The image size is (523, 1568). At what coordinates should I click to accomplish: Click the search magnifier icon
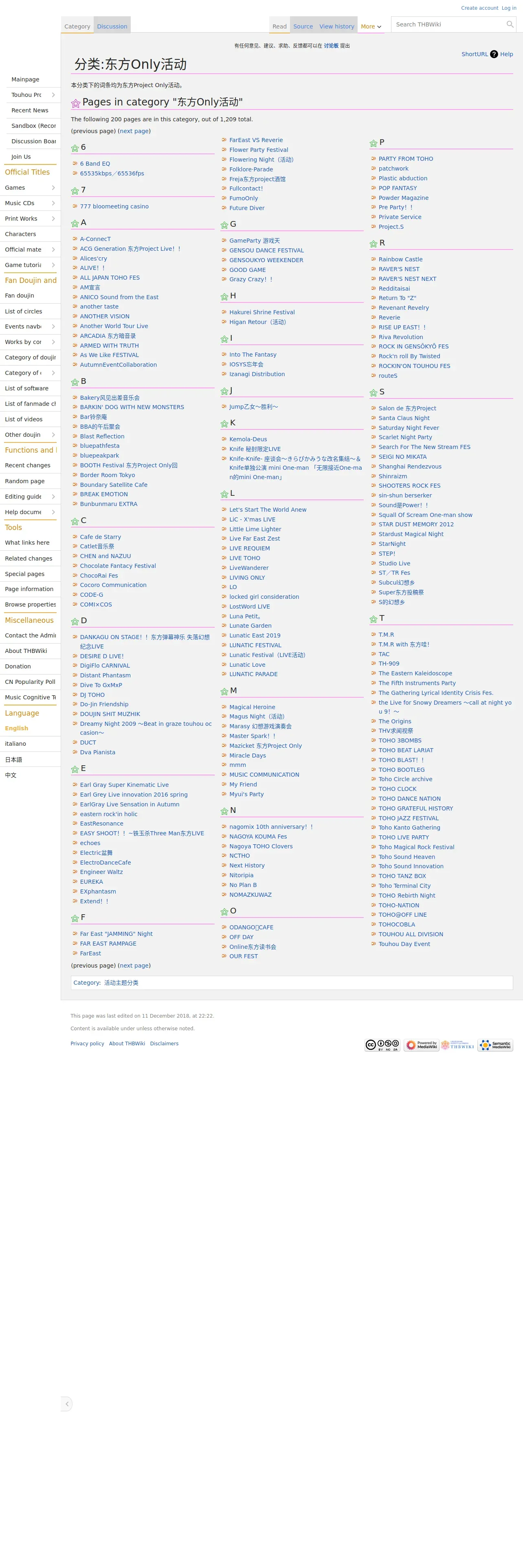point(510,24)
